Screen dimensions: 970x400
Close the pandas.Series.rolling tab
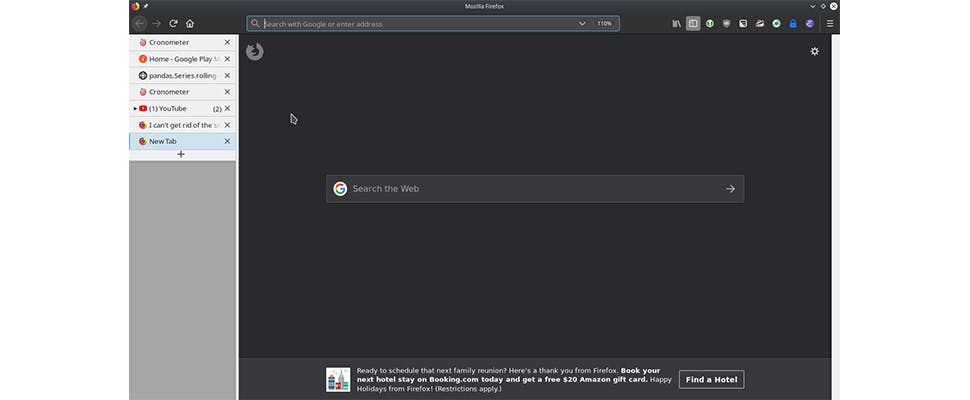click(x=227, y=75)
